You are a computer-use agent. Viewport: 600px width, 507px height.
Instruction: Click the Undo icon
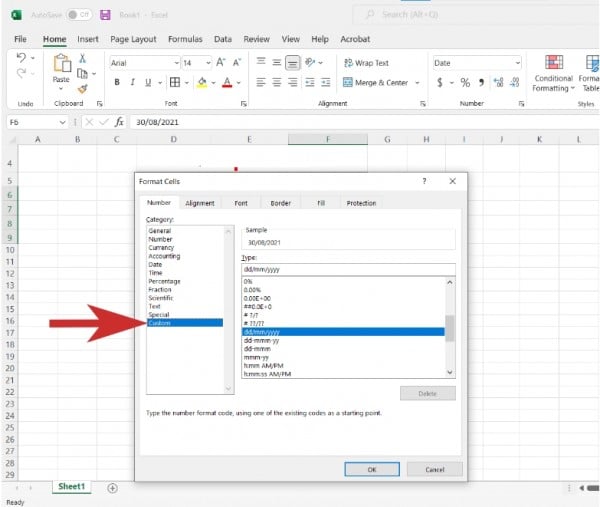pos(21,58)
